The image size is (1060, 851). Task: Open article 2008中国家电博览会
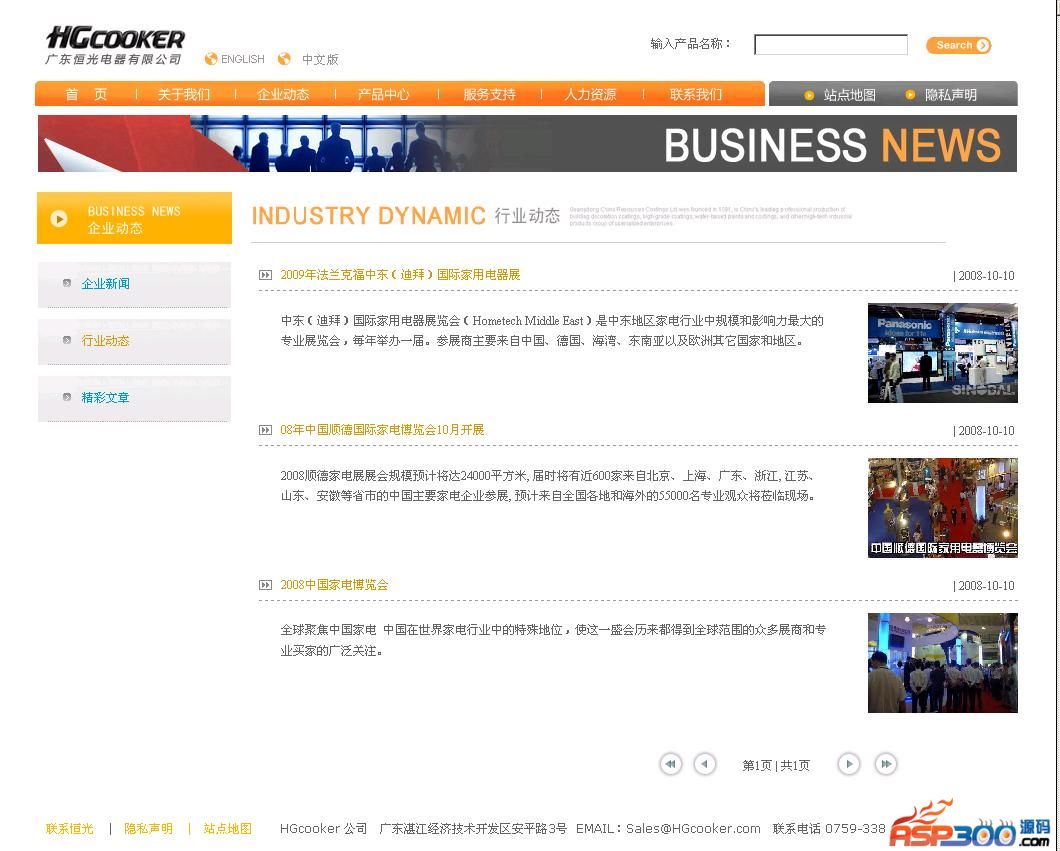[335, 585]
